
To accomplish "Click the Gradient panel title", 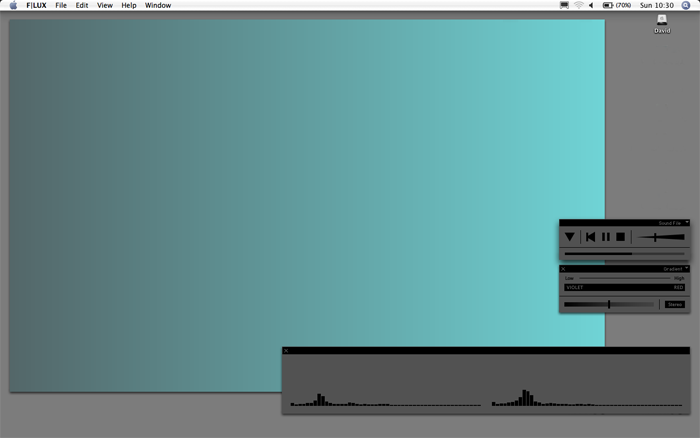I will [672, 269].
